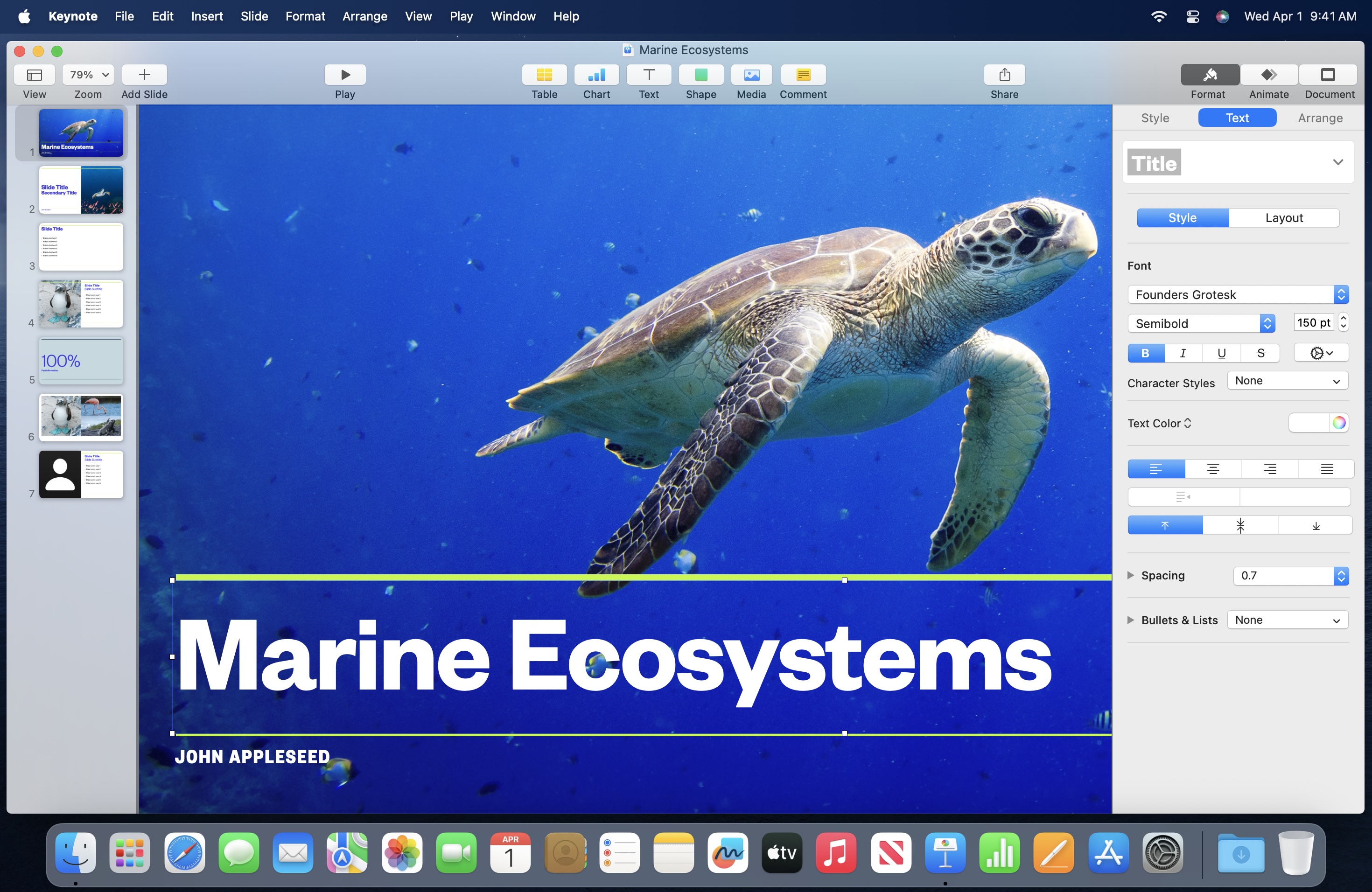
Task: Open the Slide menu
Action: tap(254, 16)
